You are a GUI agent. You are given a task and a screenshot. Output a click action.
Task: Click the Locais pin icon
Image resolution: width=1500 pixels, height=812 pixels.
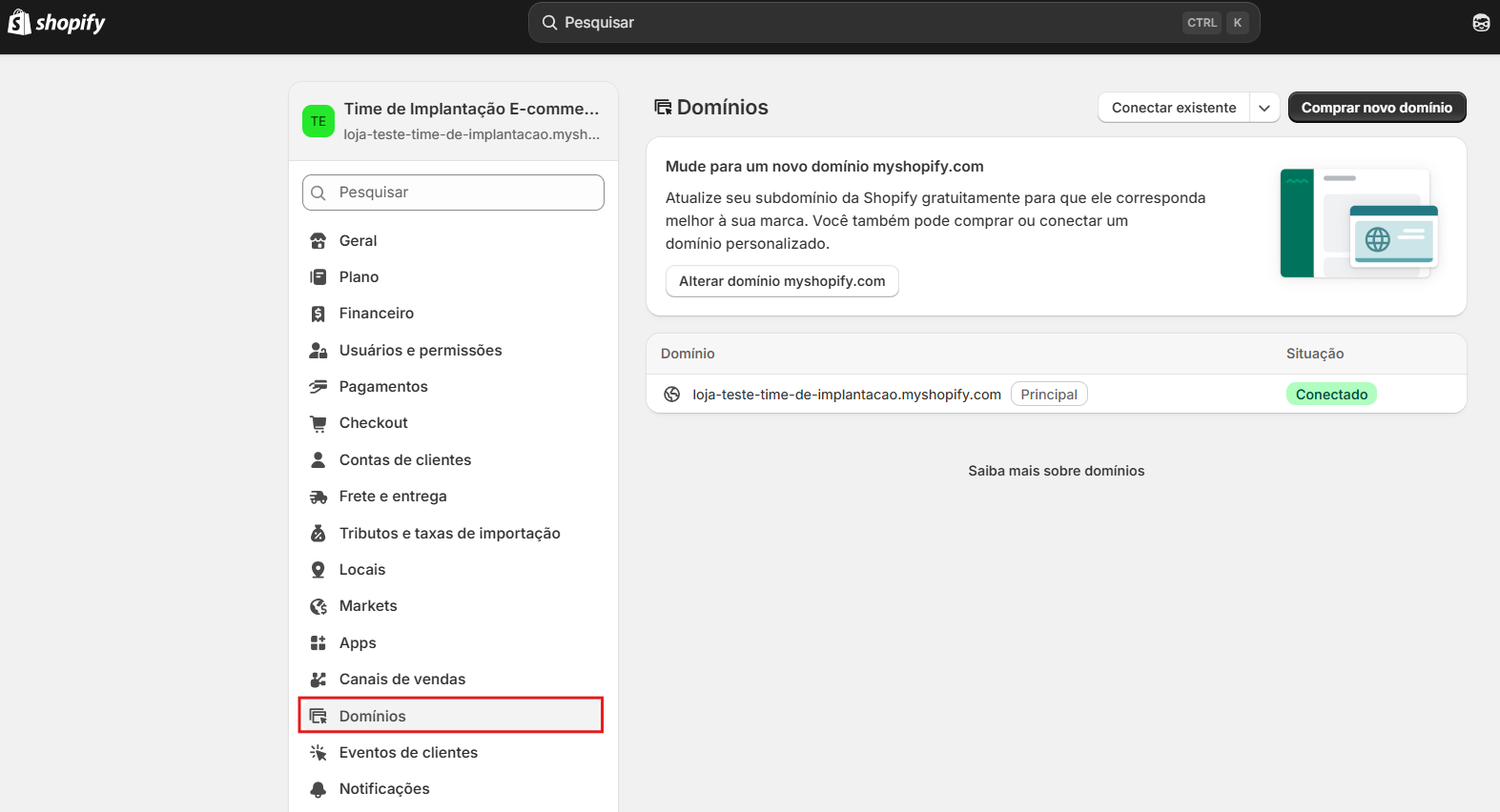click(318, 570)
